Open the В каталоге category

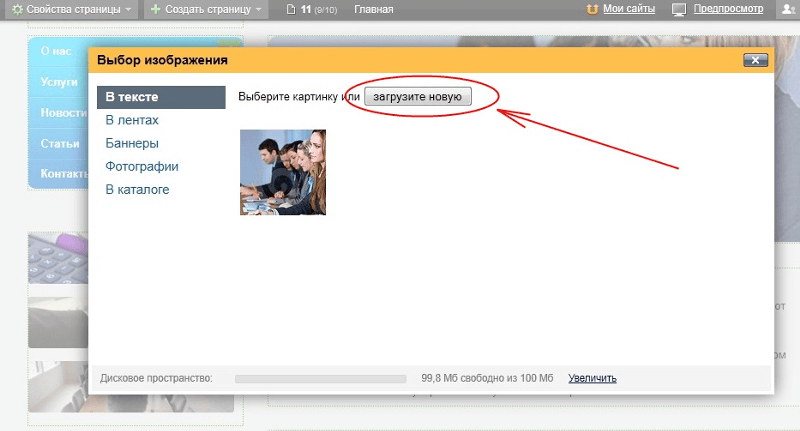pos(137,189)
